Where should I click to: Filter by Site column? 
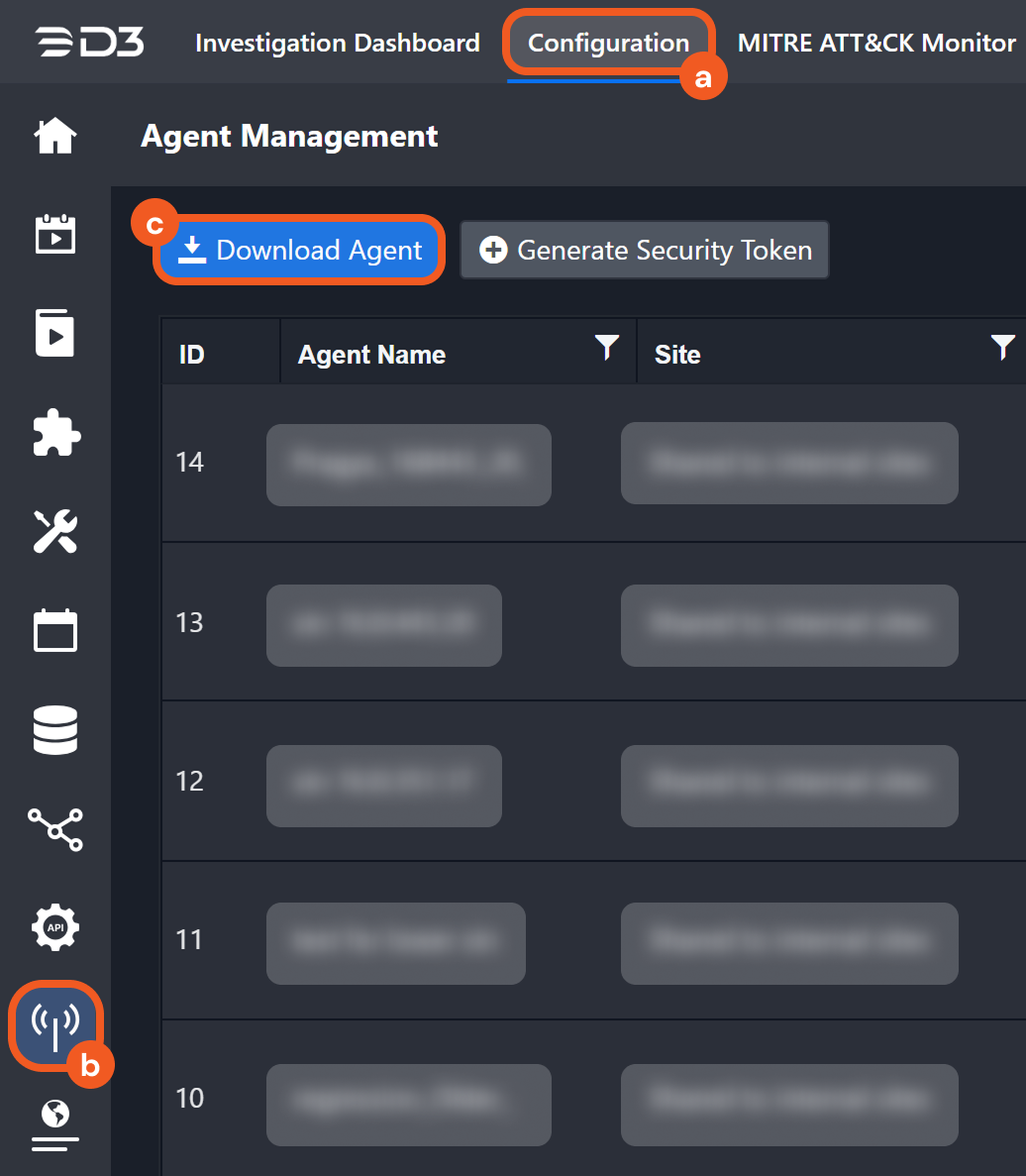click(x=1003, y=347)
